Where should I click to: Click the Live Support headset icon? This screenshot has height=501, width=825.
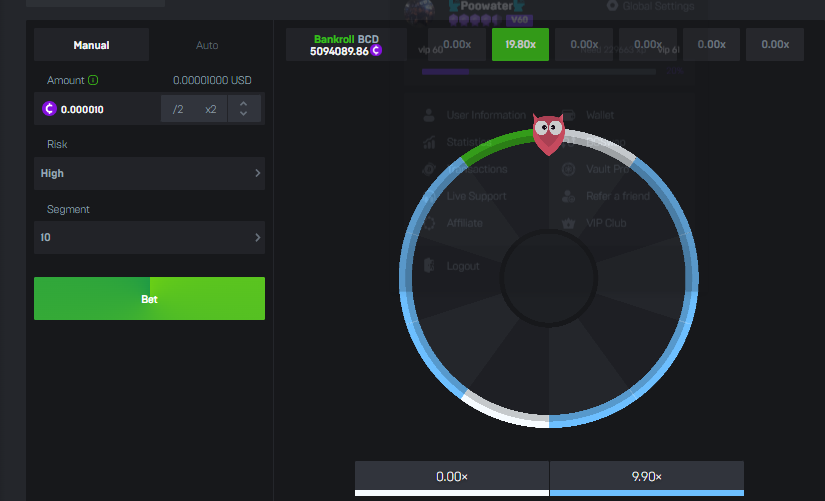click(x=429, y=196)
